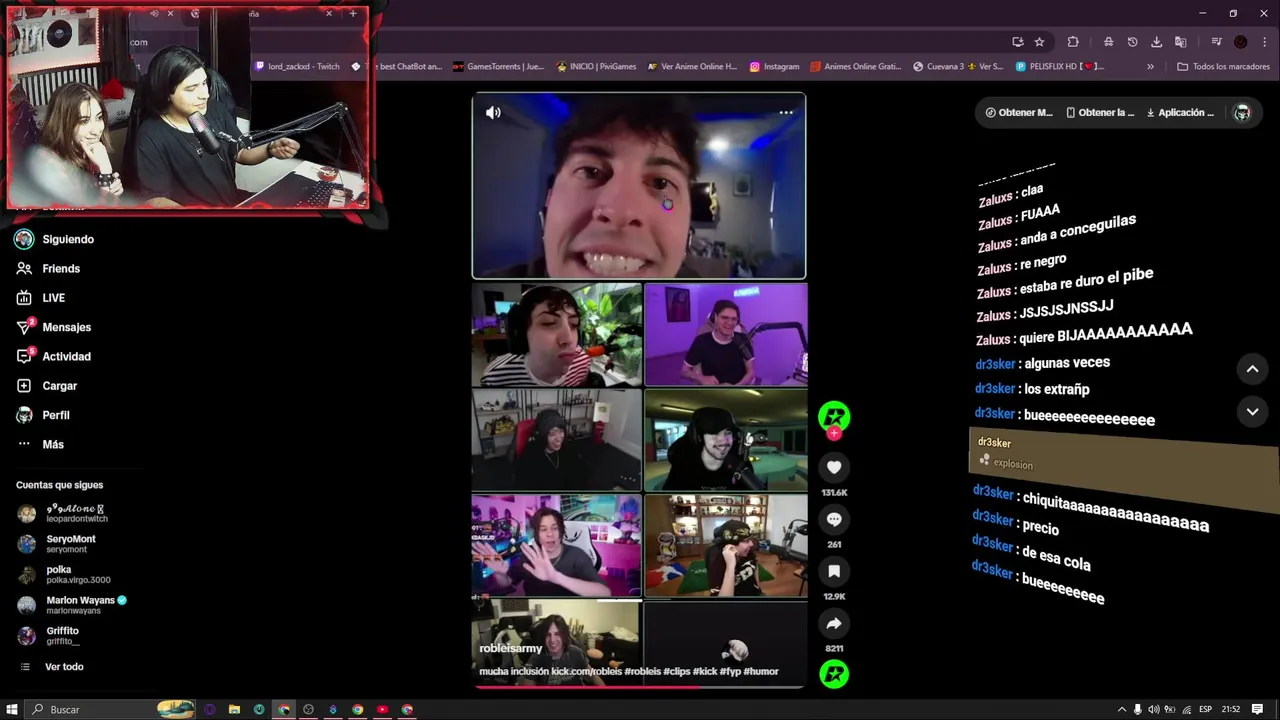
Task: Open Friends in the TikTok sidebar
Action: tap(49, 268)
